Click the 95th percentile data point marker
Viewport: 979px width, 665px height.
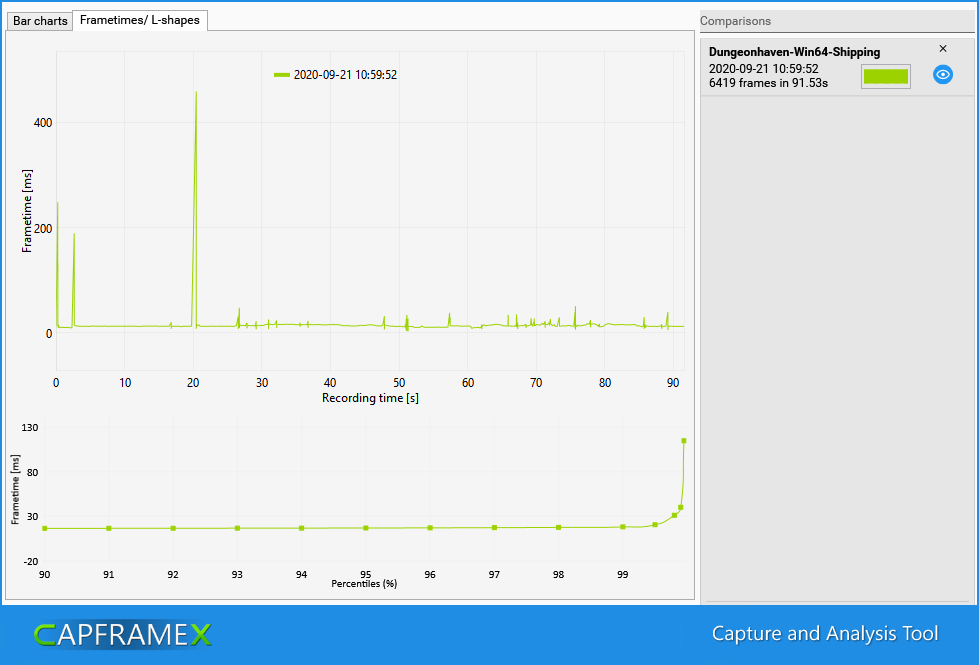pyautogui.click(x=366, y=528)
